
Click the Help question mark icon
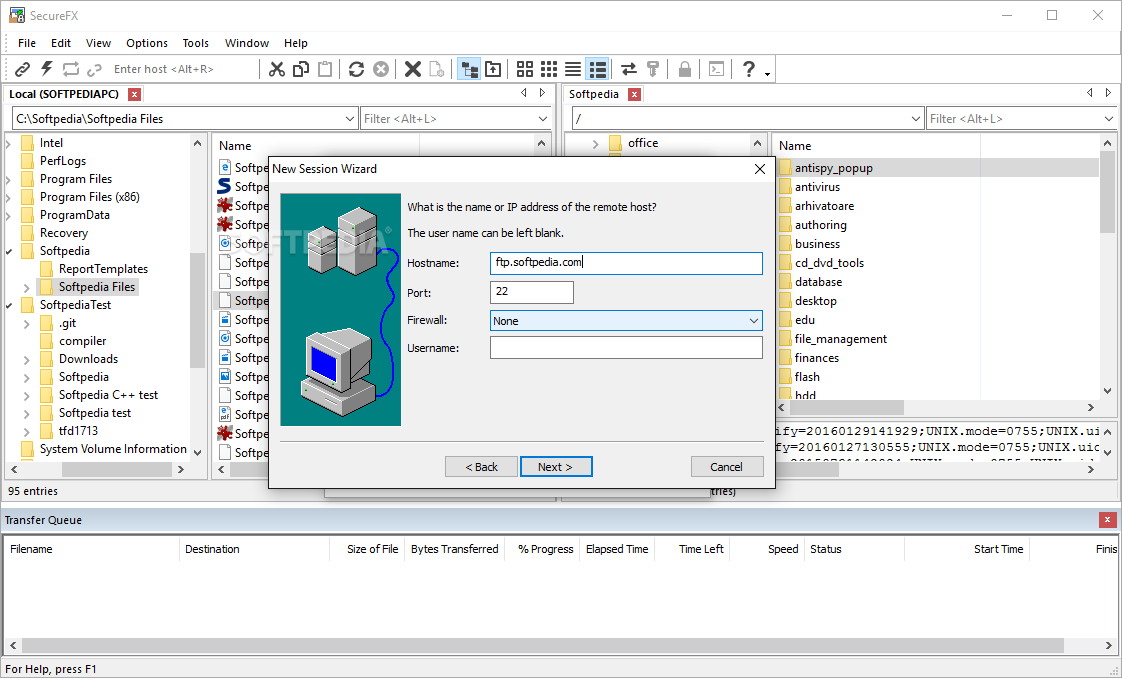pyautogui.click(x=748, y=69)
